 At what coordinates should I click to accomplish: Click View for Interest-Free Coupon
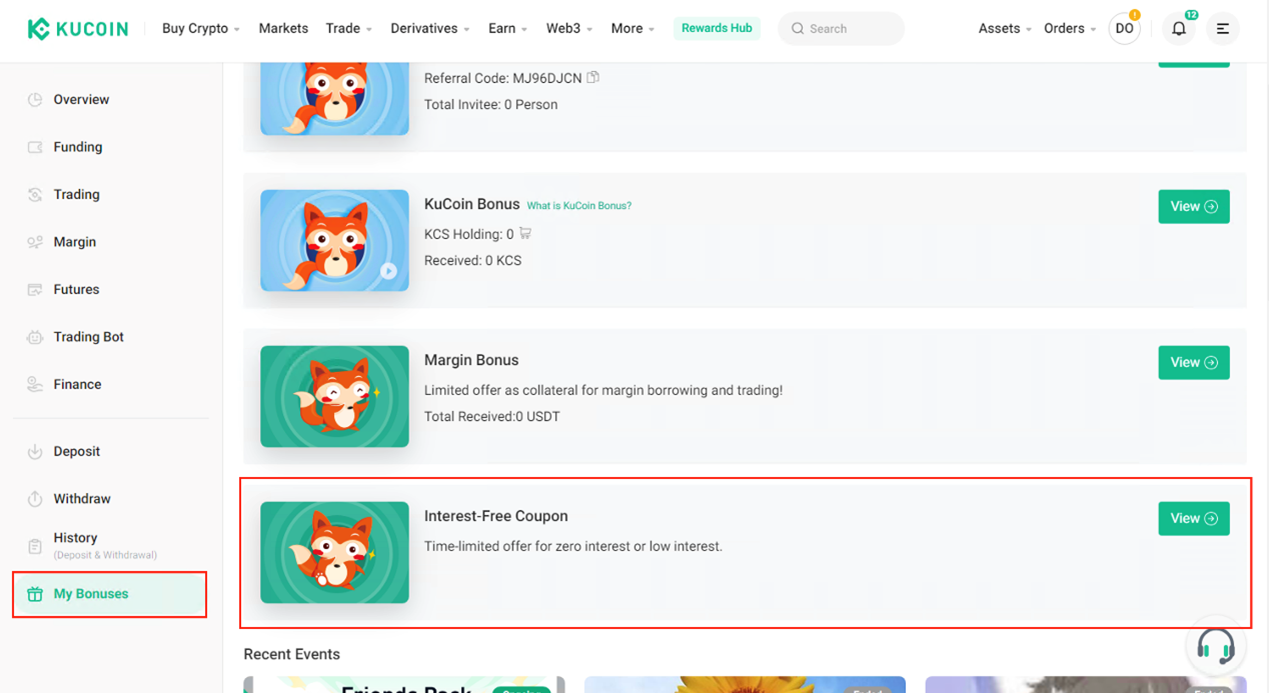click(x=1194, y=519)
